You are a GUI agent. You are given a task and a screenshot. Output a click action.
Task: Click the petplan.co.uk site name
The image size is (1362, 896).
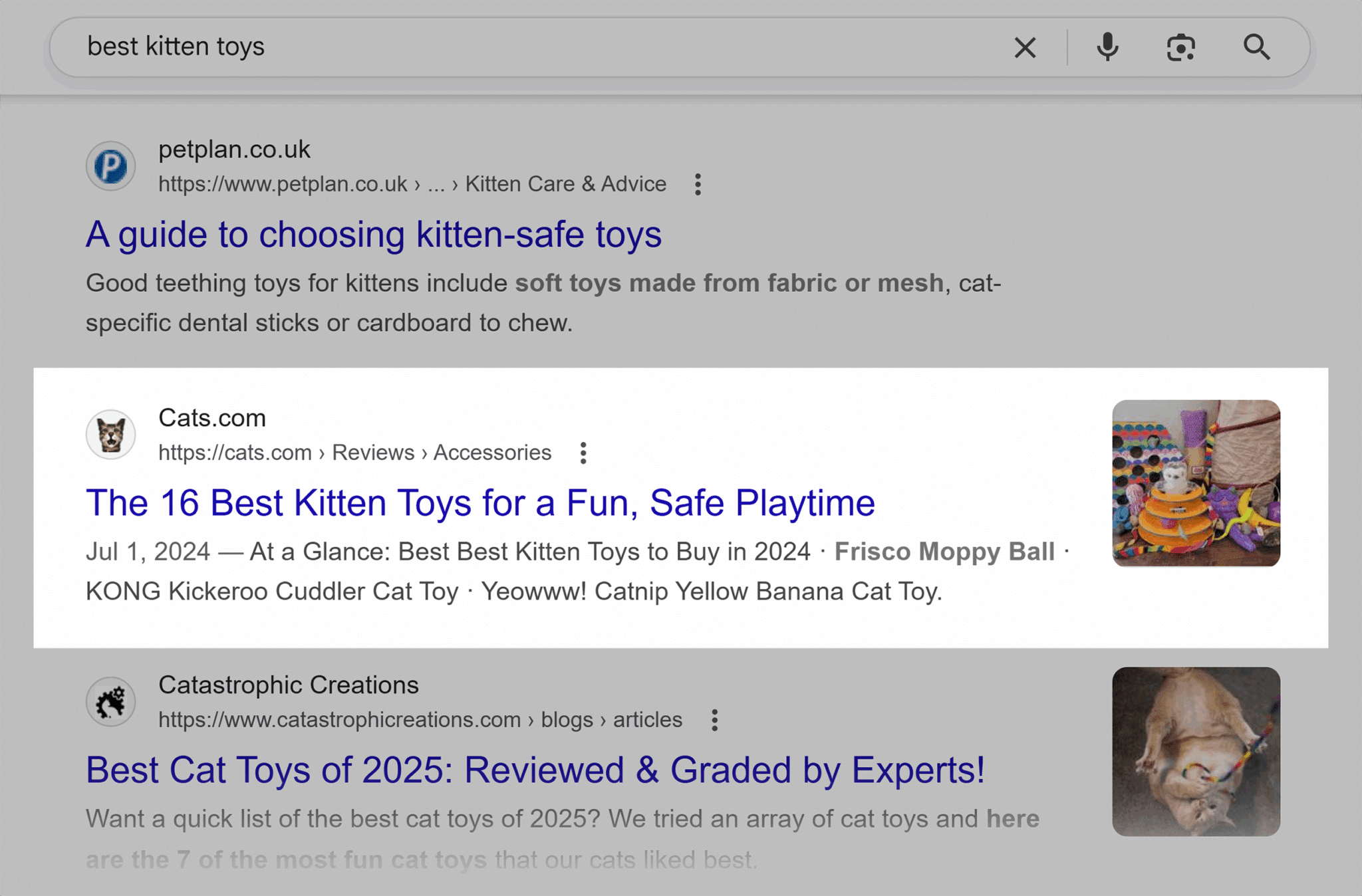point(234,150)
